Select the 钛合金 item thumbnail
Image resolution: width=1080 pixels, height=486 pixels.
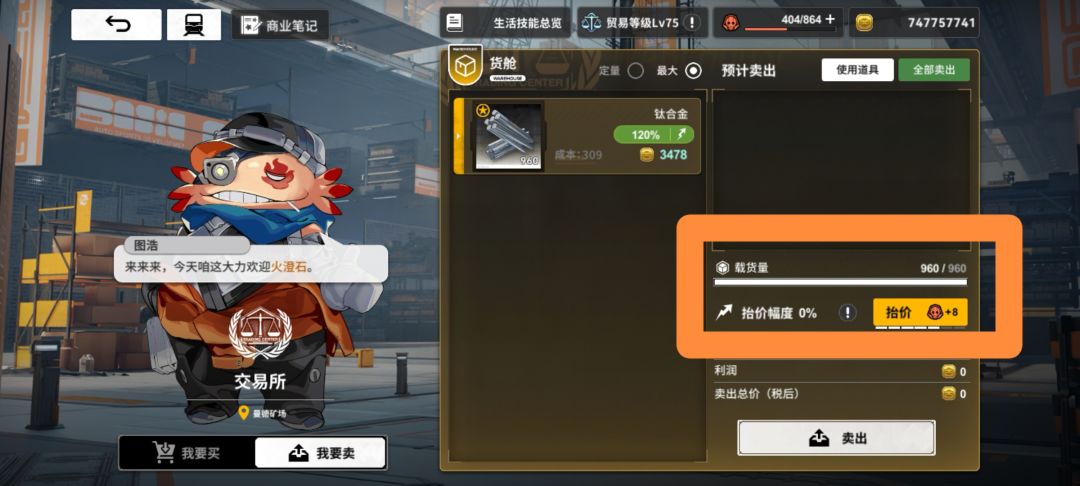pyautogui.click(x=508, y=136)
